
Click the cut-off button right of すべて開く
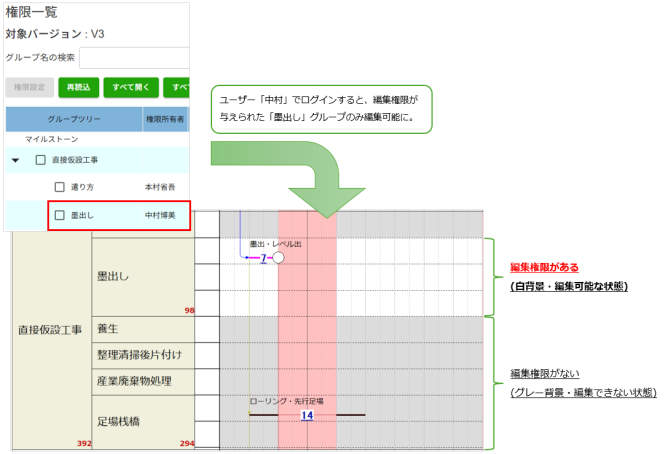pos(177,87)
